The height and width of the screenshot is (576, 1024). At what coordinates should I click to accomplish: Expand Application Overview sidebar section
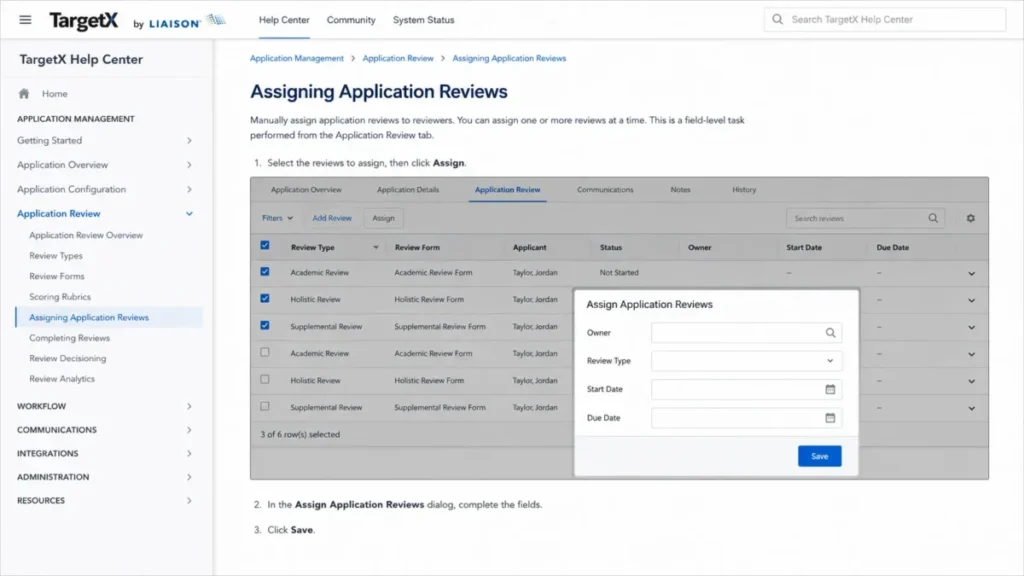click(x=189, y=165)
